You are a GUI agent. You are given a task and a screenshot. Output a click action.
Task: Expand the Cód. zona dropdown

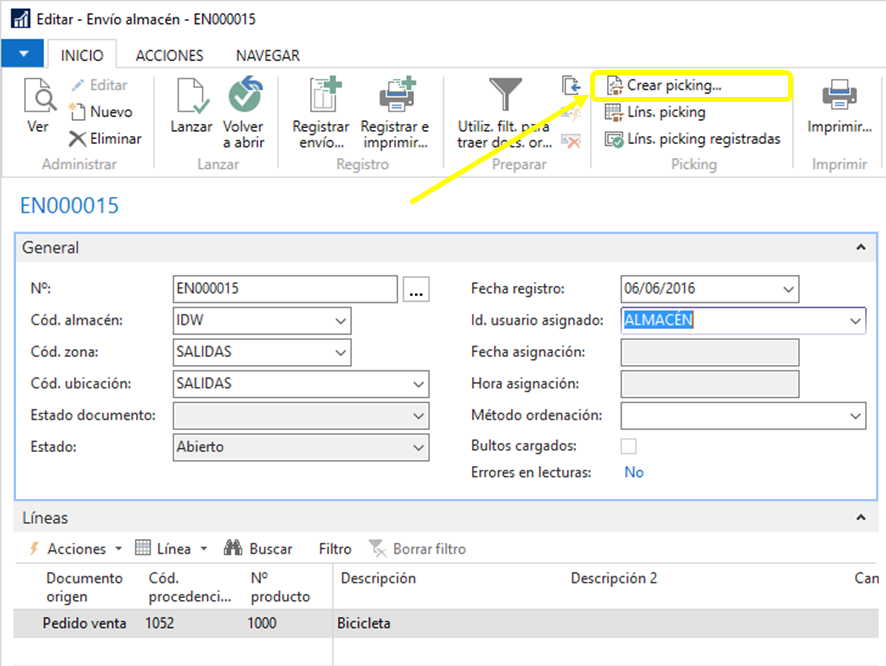340,352
